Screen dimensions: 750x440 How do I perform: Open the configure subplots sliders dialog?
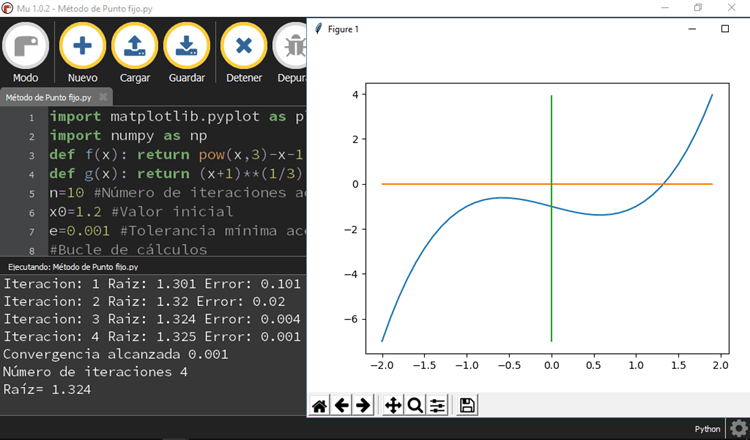437,405
